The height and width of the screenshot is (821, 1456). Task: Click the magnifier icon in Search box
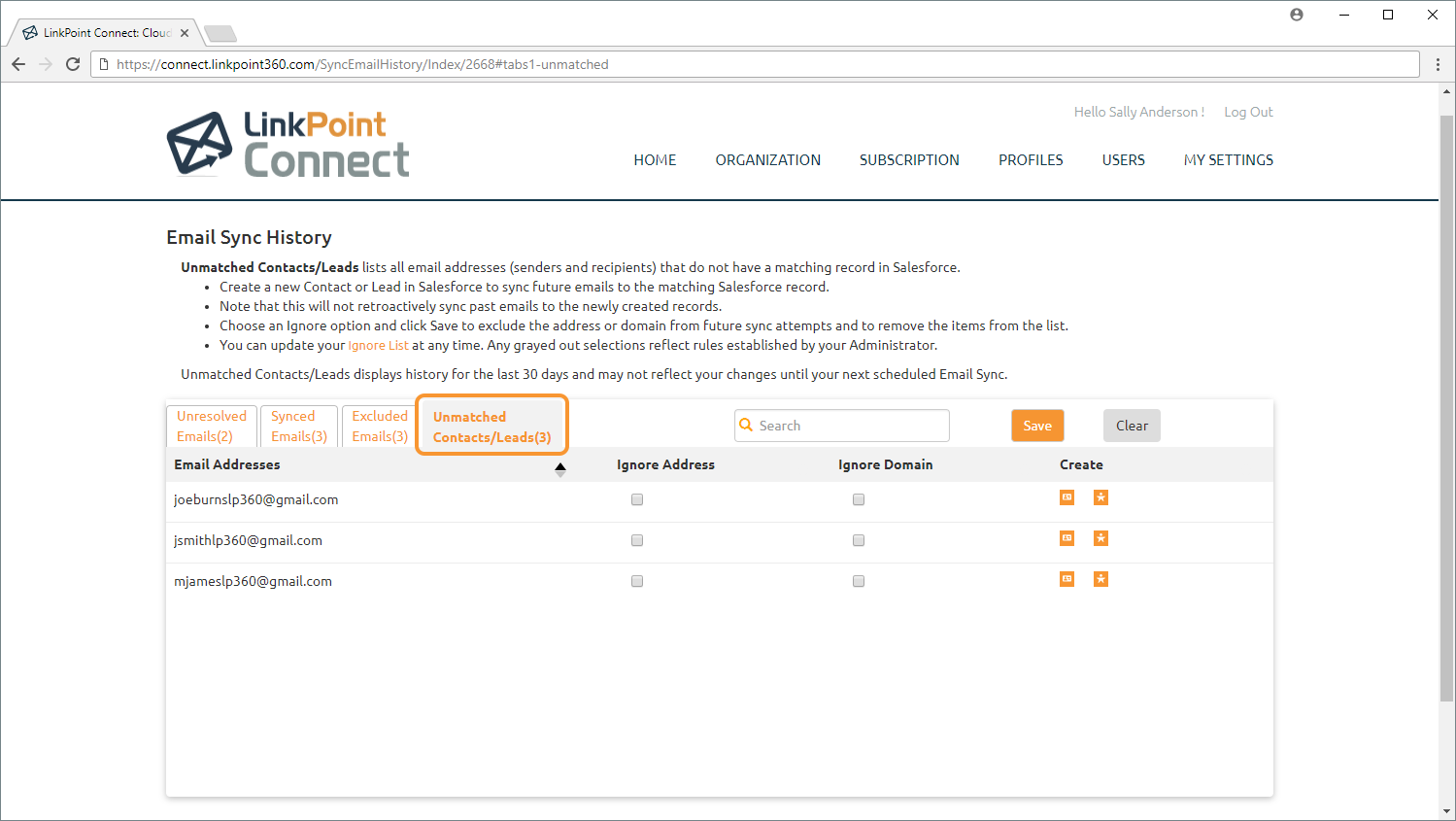746,425
